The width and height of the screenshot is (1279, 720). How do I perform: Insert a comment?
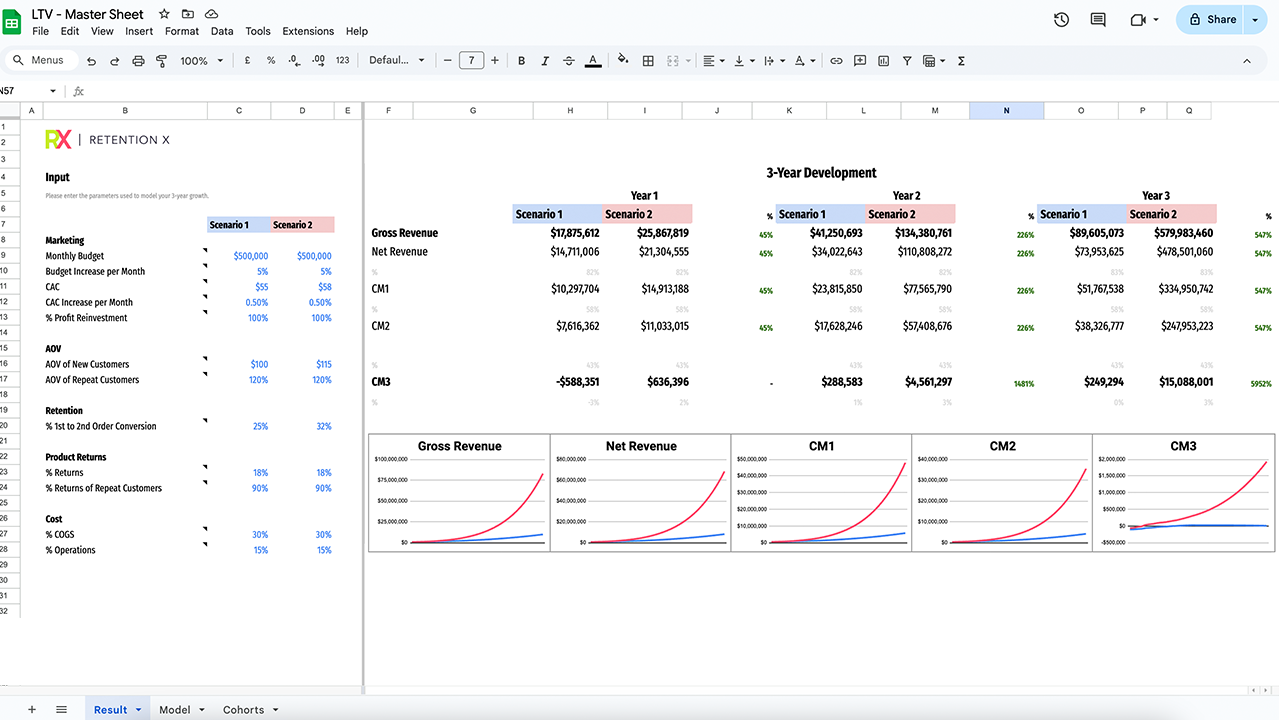click(859, 60)
